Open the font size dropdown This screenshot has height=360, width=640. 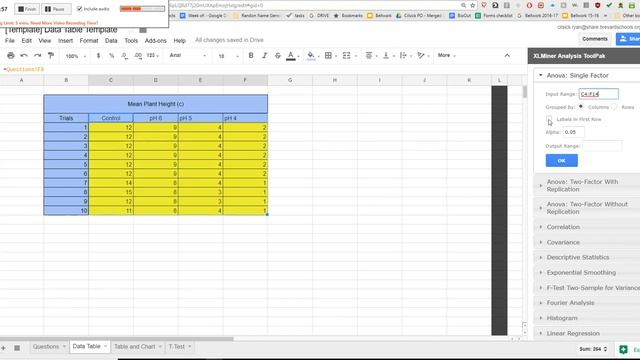[x=228, y=56]
